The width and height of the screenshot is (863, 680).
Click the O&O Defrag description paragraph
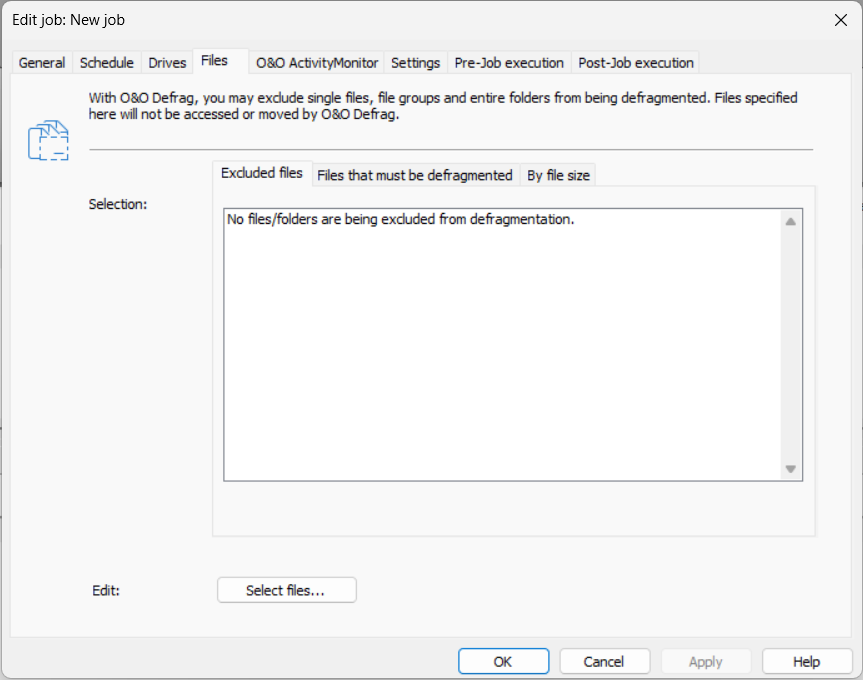[x=443, y=106]
